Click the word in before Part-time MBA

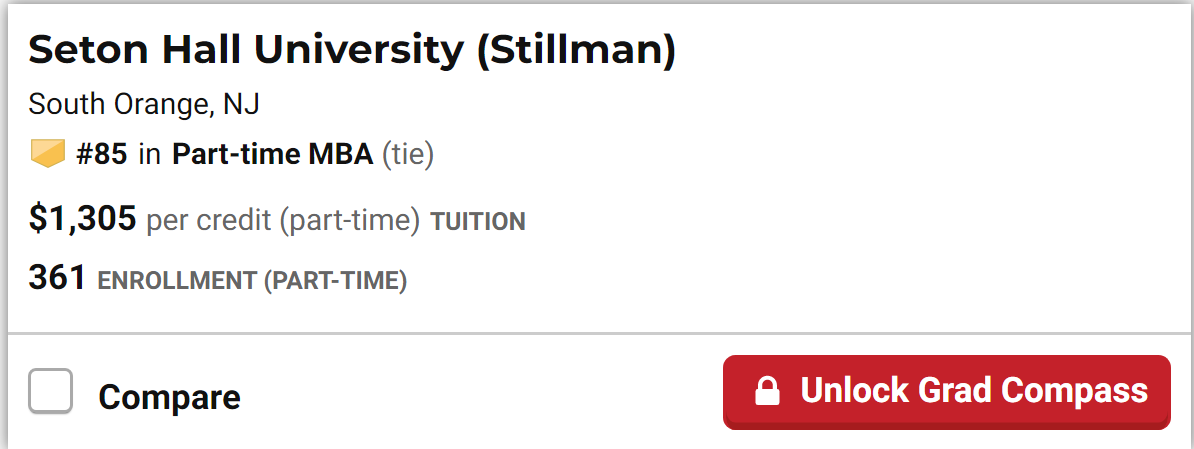pyautogui.click(x=150, y=154)
